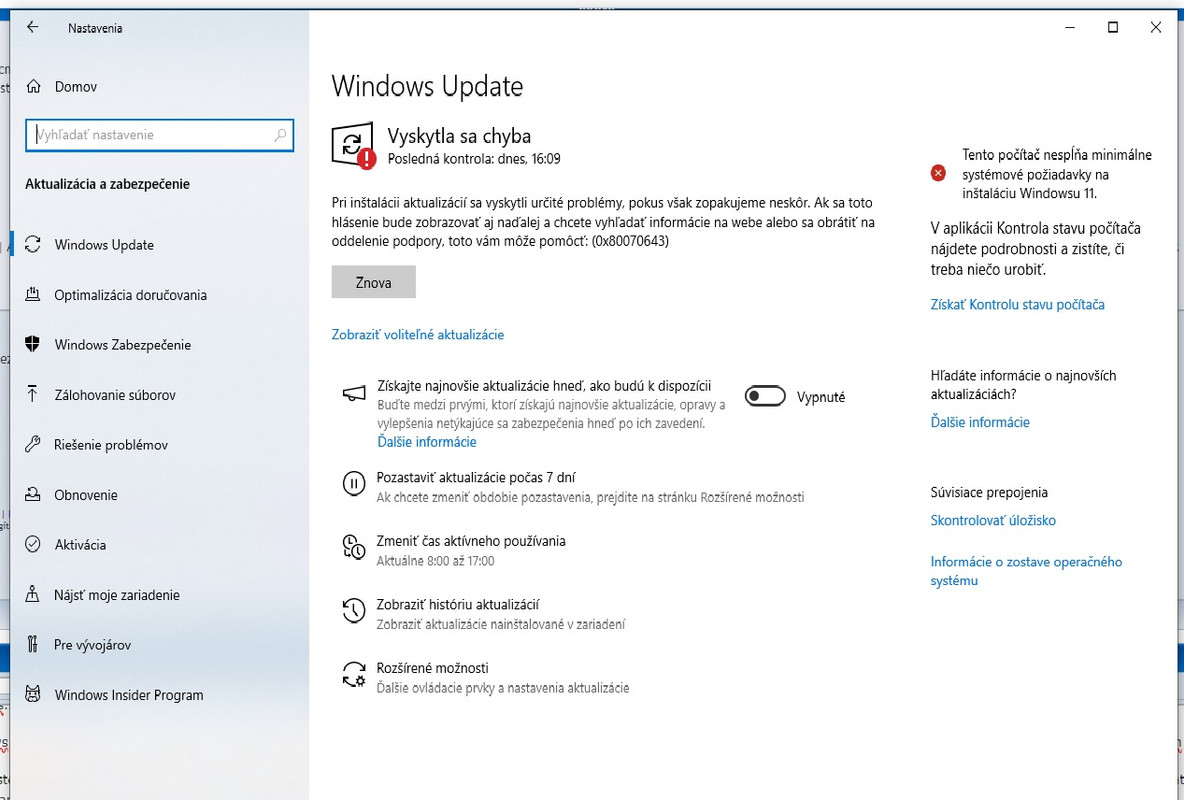Click Pozastaviť aktualizácie počas 7 dní
This screenshot has width=1184, height=800.
point(476,477)
